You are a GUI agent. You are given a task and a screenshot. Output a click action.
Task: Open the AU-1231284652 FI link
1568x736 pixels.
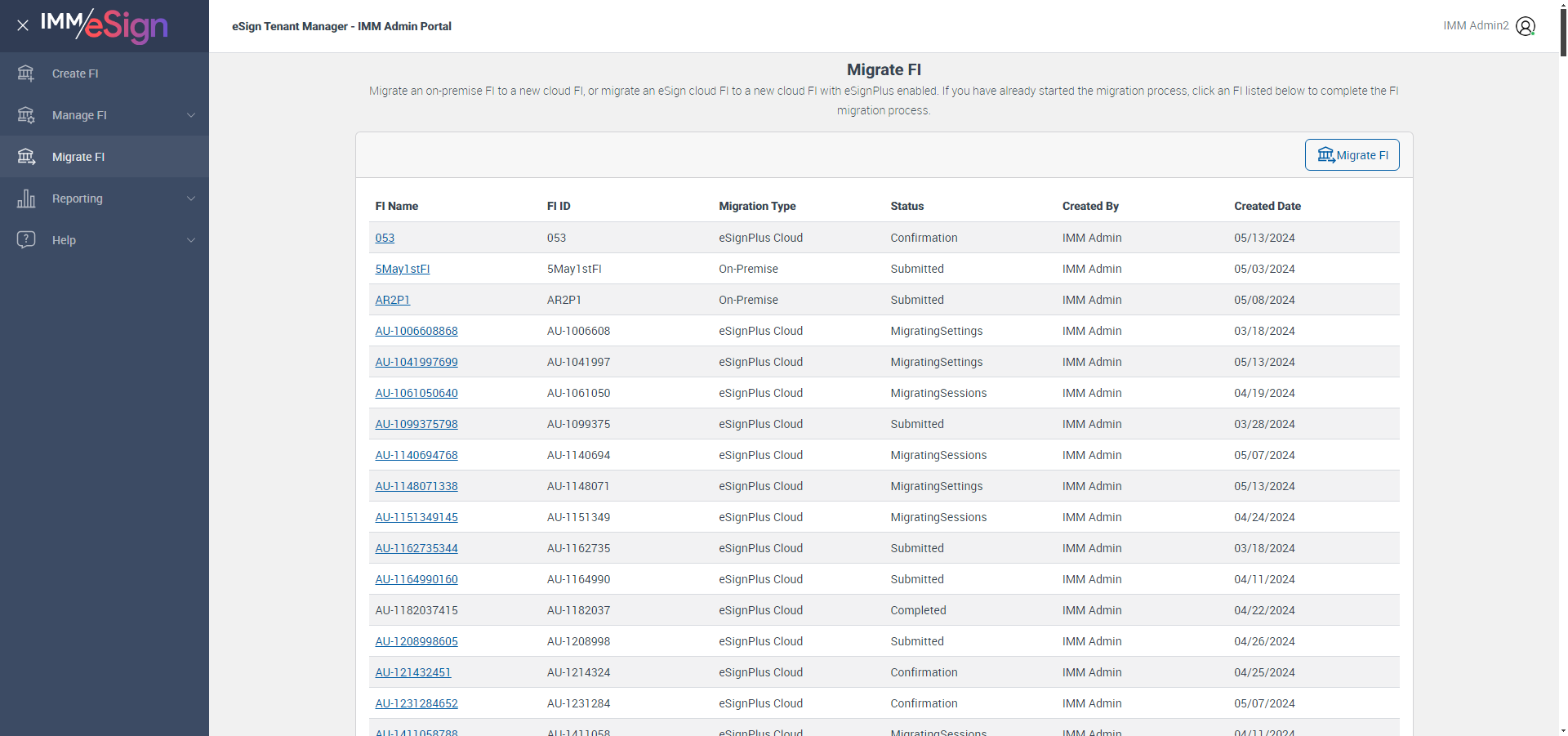(416, 703)
